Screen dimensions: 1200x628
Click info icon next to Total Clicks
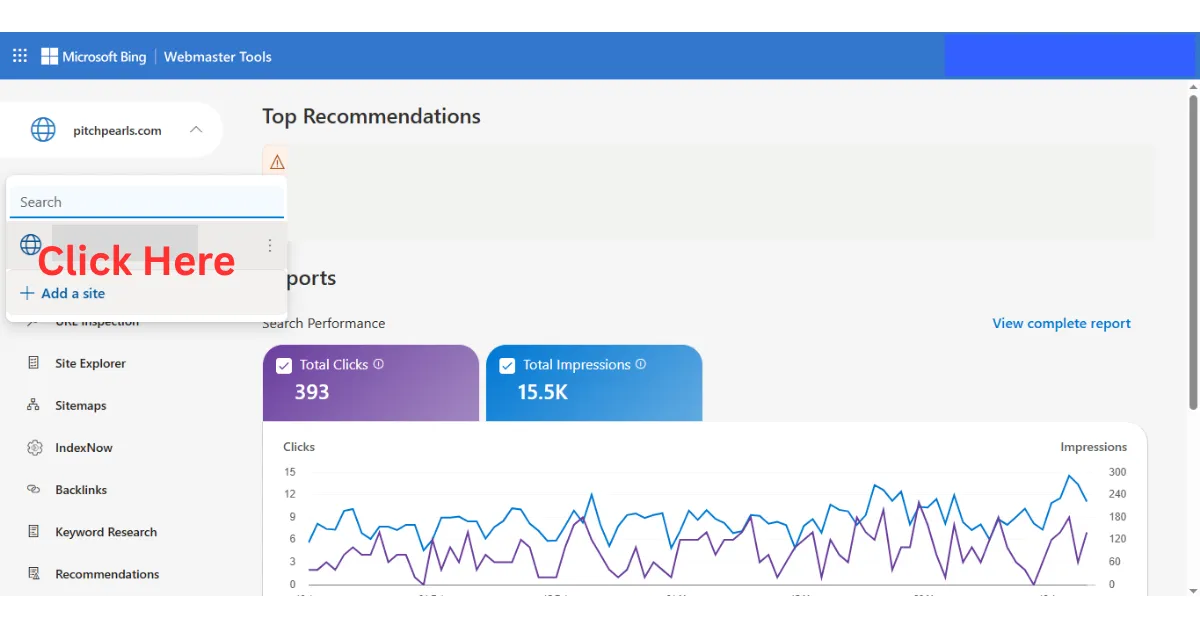click(x=379, y=364)
